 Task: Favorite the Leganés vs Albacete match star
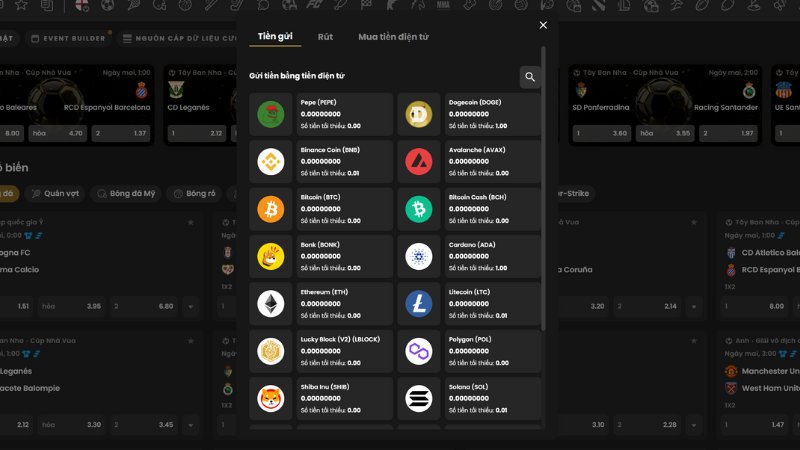[x=191, y=341]
